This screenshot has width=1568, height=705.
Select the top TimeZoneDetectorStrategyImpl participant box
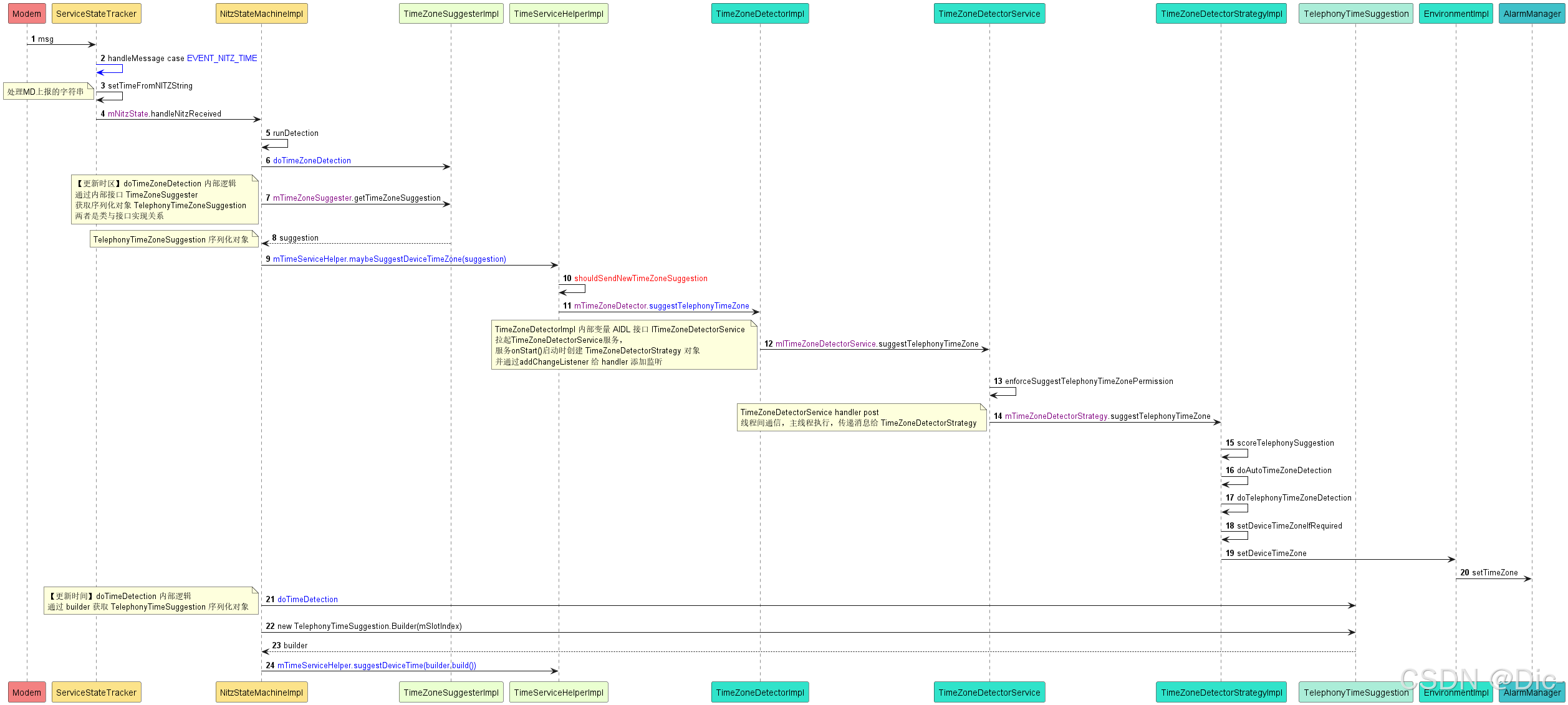(1221, 14)
